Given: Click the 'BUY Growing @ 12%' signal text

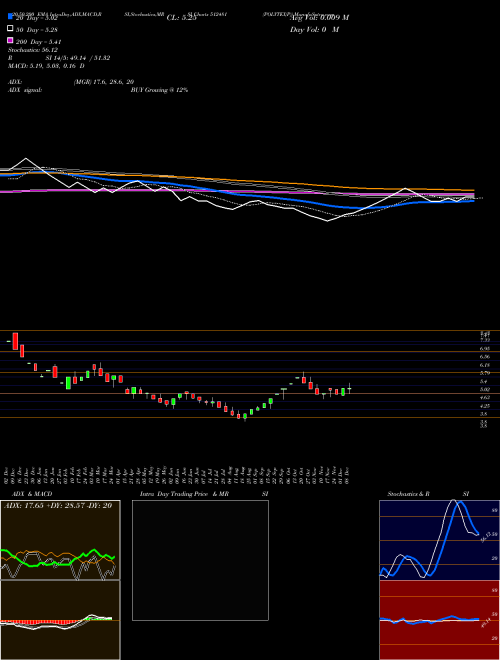Looking at the screenshot, I should tap(159, 90).
